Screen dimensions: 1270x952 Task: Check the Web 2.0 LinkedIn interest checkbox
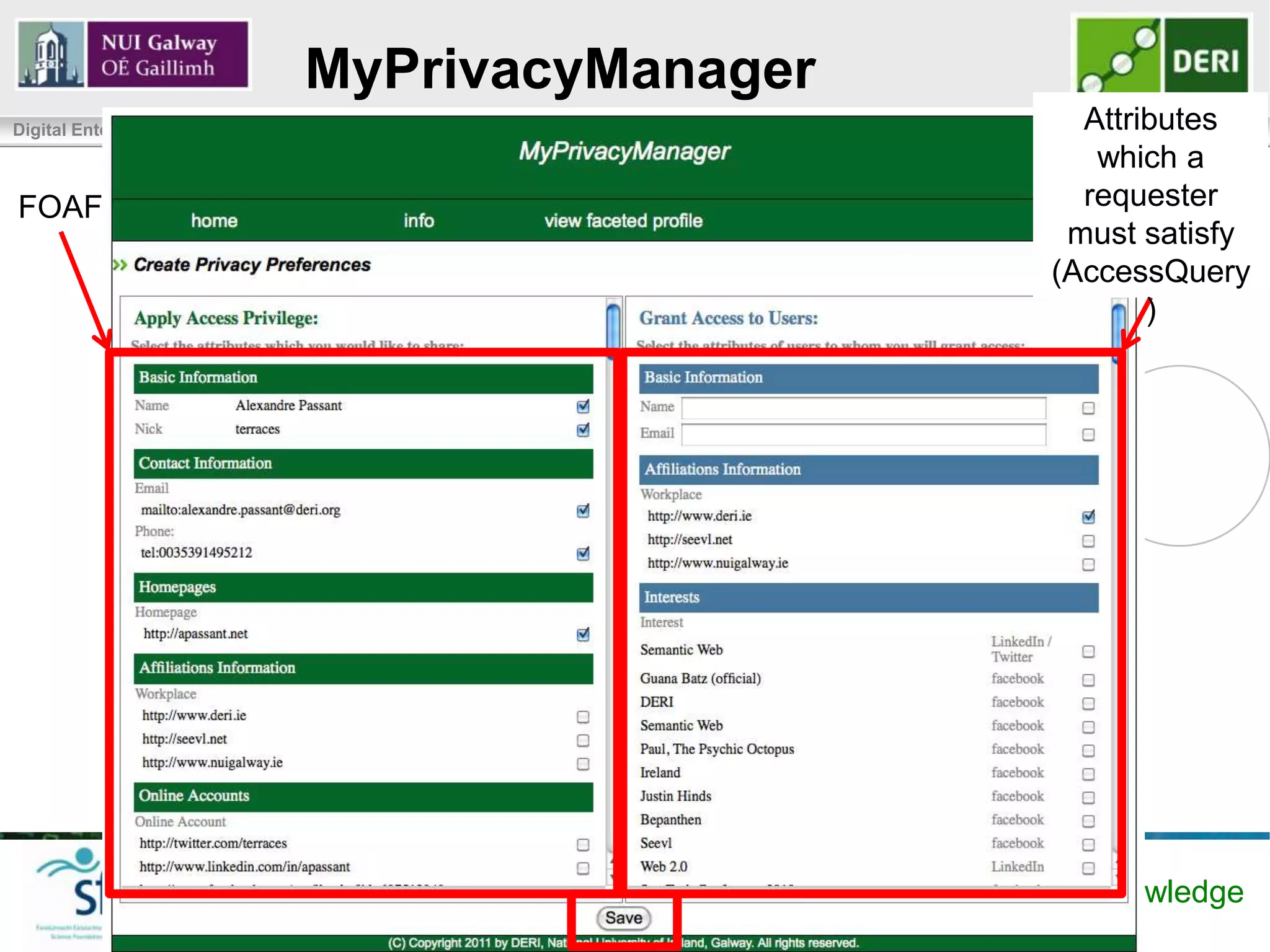(1088, 868)
